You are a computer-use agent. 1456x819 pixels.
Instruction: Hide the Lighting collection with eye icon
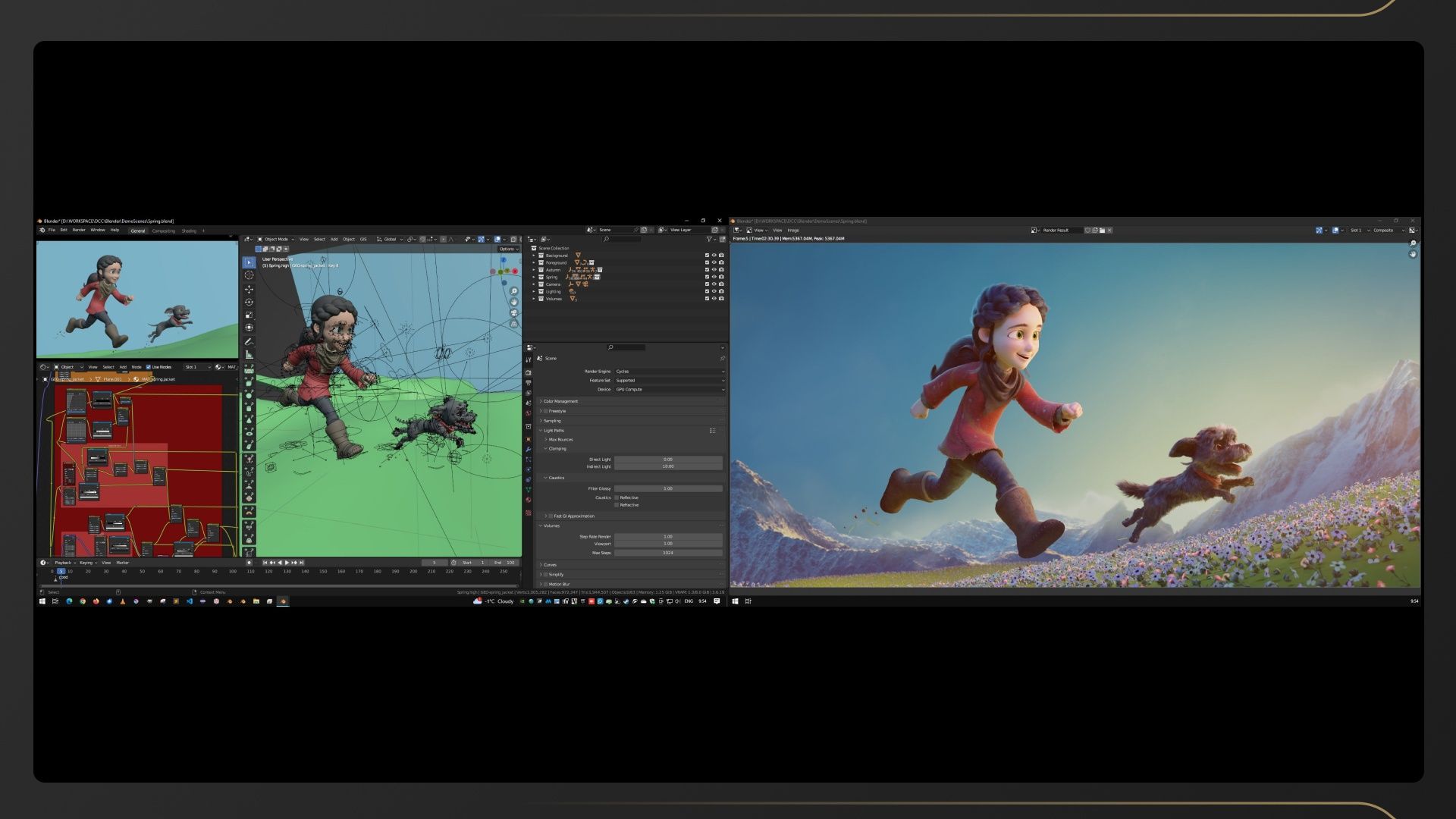[x=714, y=291]
